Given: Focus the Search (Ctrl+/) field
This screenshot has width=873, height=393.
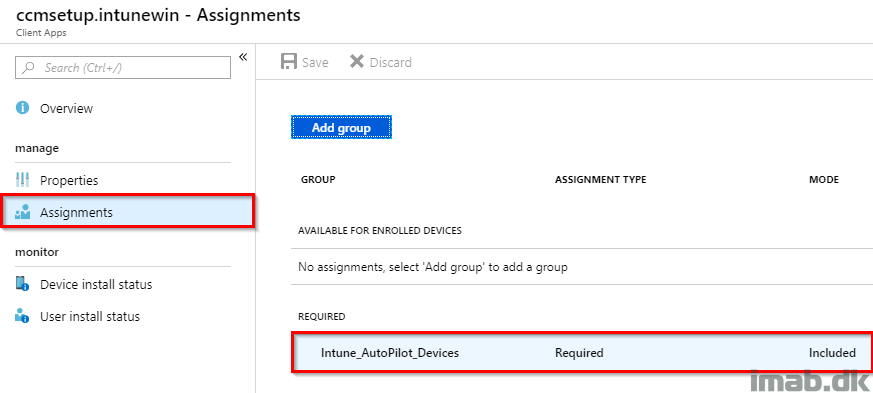Looking at the screenshot, I should 122,67.
